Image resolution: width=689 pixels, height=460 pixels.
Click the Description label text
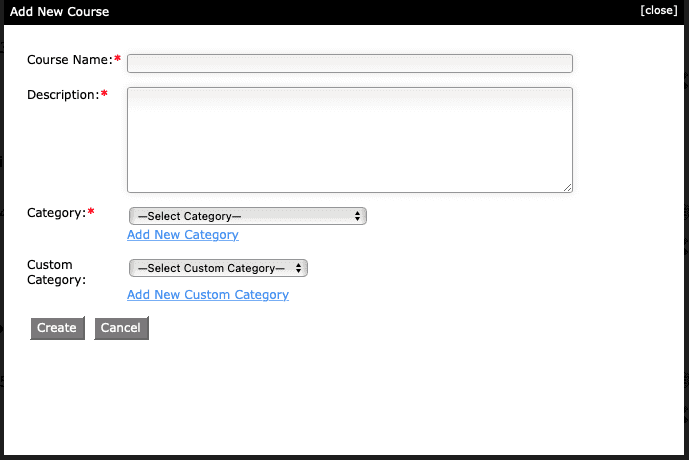(x=63, y=95)
